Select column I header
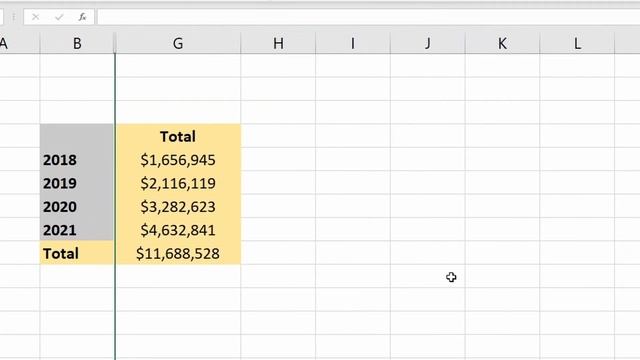The width and height of the screenshot is (640, 360). click(x=353, y=43)
